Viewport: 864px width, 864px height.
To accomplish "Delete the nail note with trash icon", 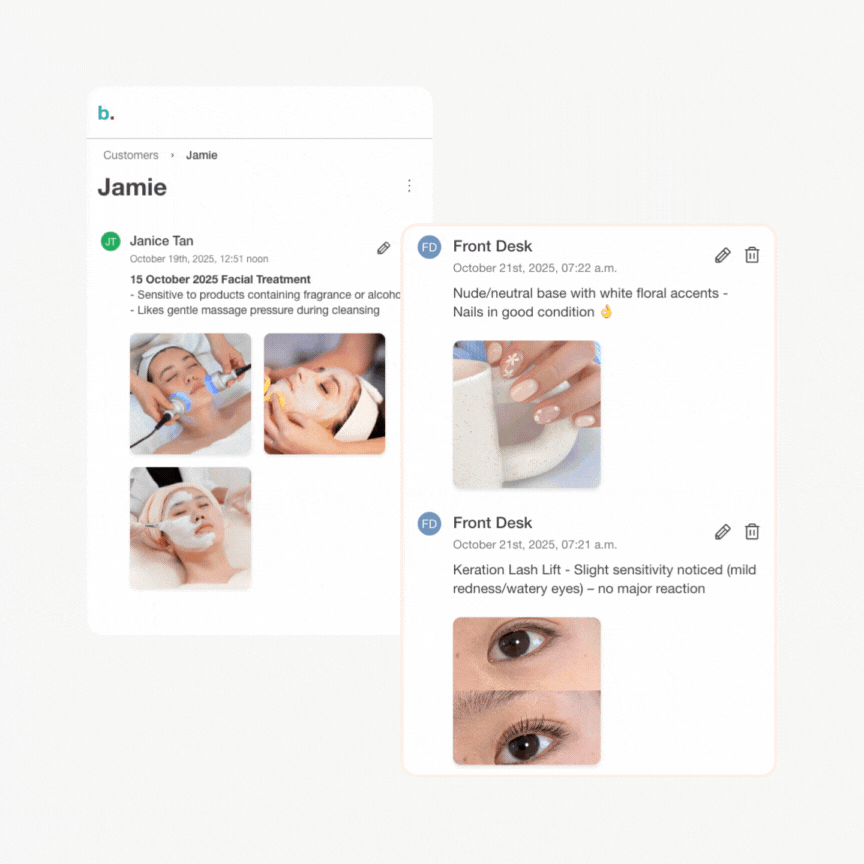I will click(752, 255).
